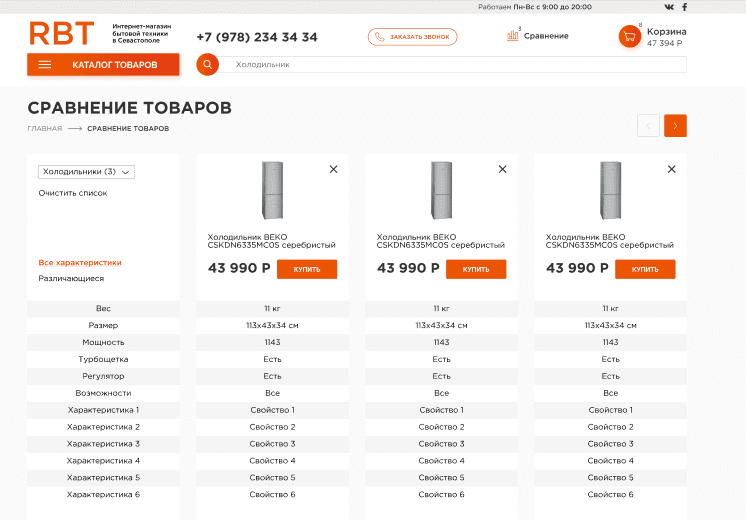Remove the third refrigerator from comparison

pos(671,170)
